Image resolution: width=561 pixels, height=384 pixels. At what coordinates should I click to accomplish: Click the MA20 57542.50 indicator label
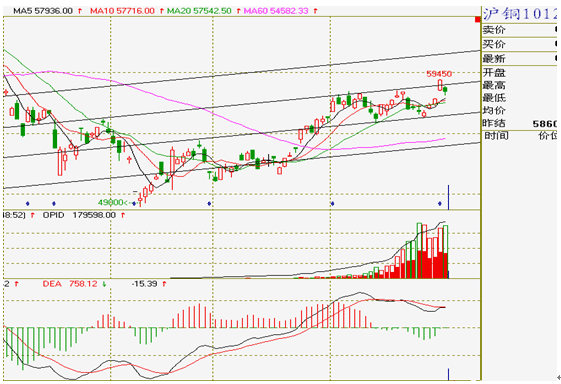pyautogui.click(x=199, y=11)
